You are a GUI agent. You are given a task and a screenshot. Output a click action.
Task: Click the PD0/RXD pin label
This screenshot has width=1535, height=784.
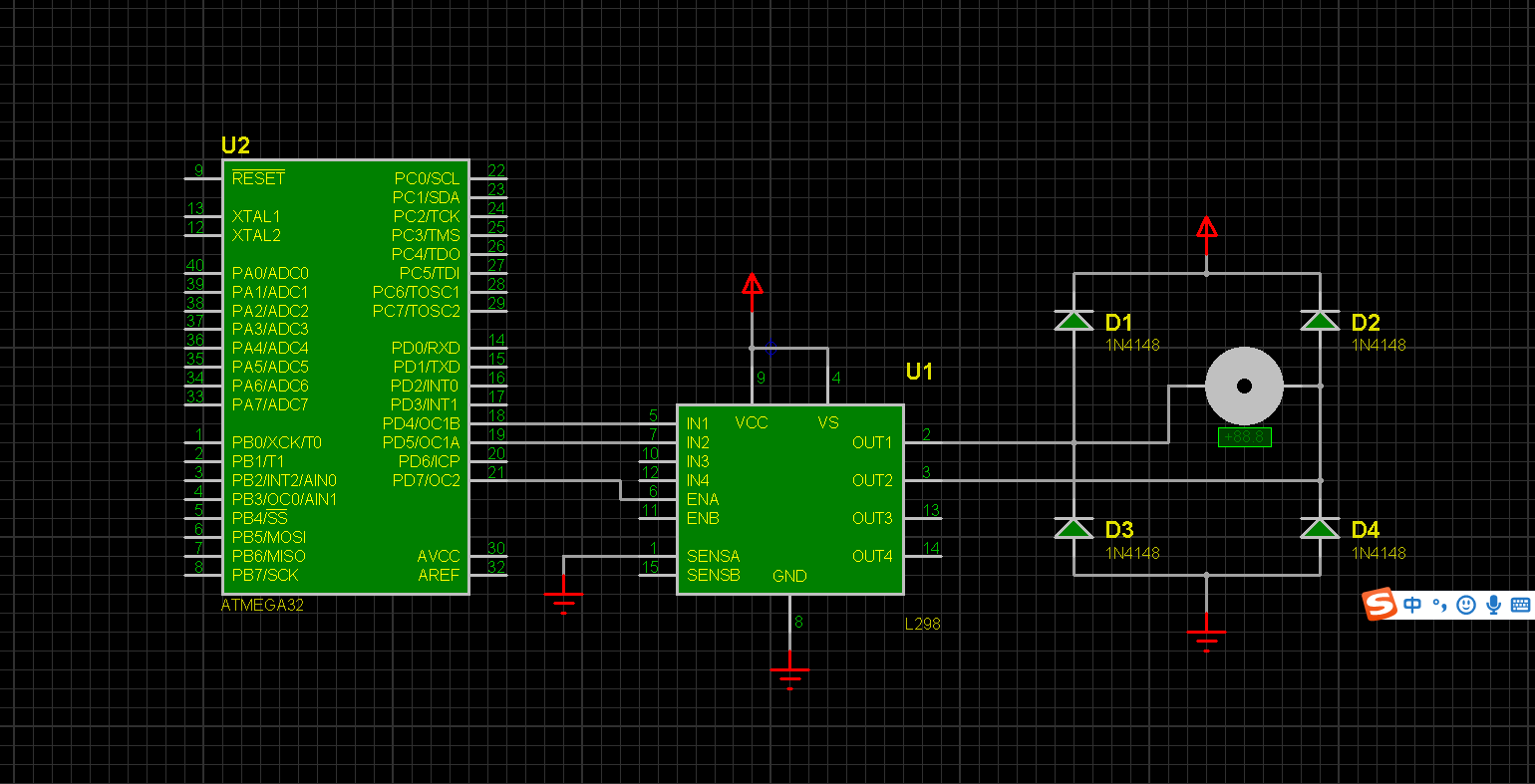pos(426,348)
